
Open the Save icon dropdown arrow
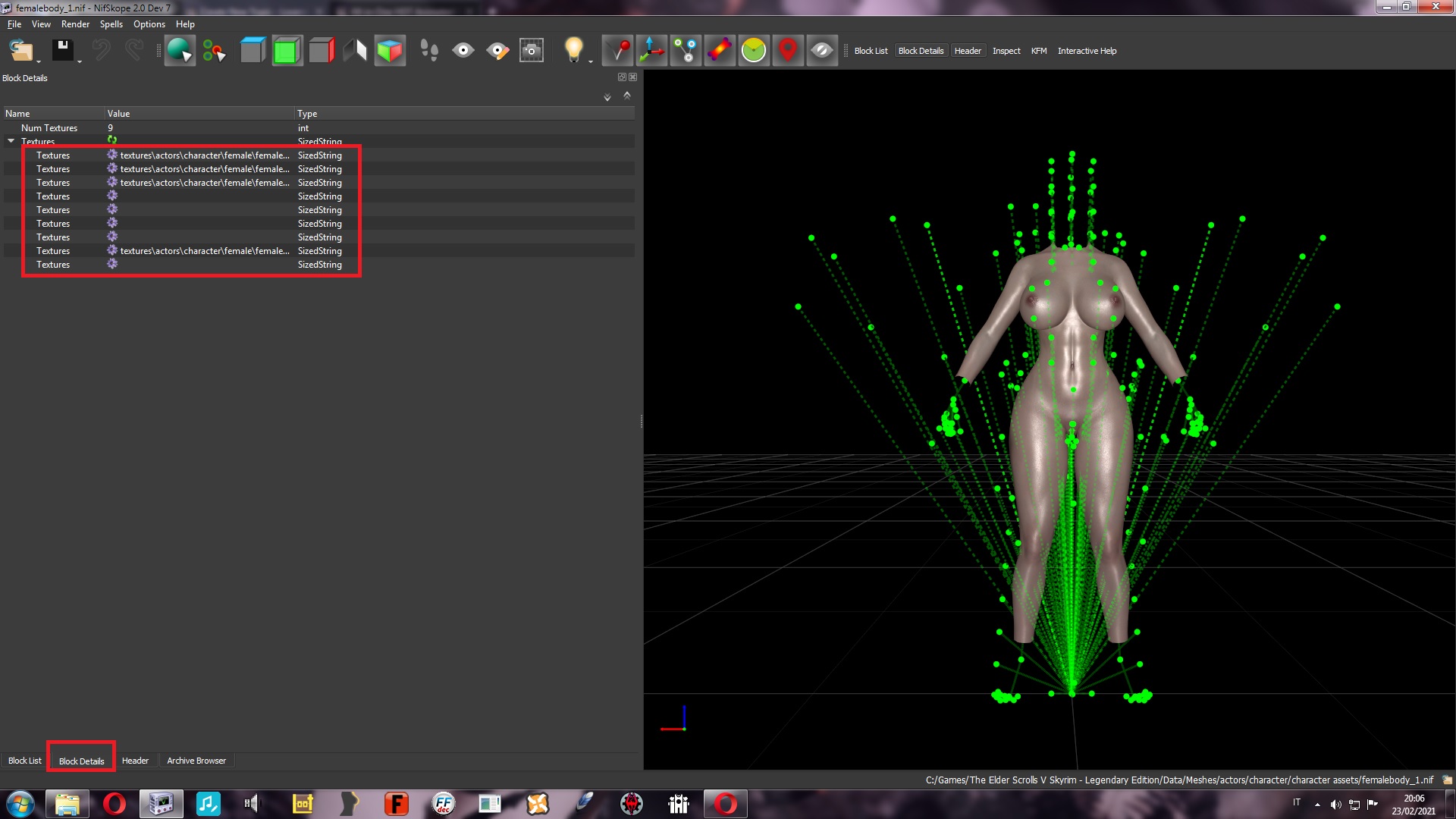80,61
